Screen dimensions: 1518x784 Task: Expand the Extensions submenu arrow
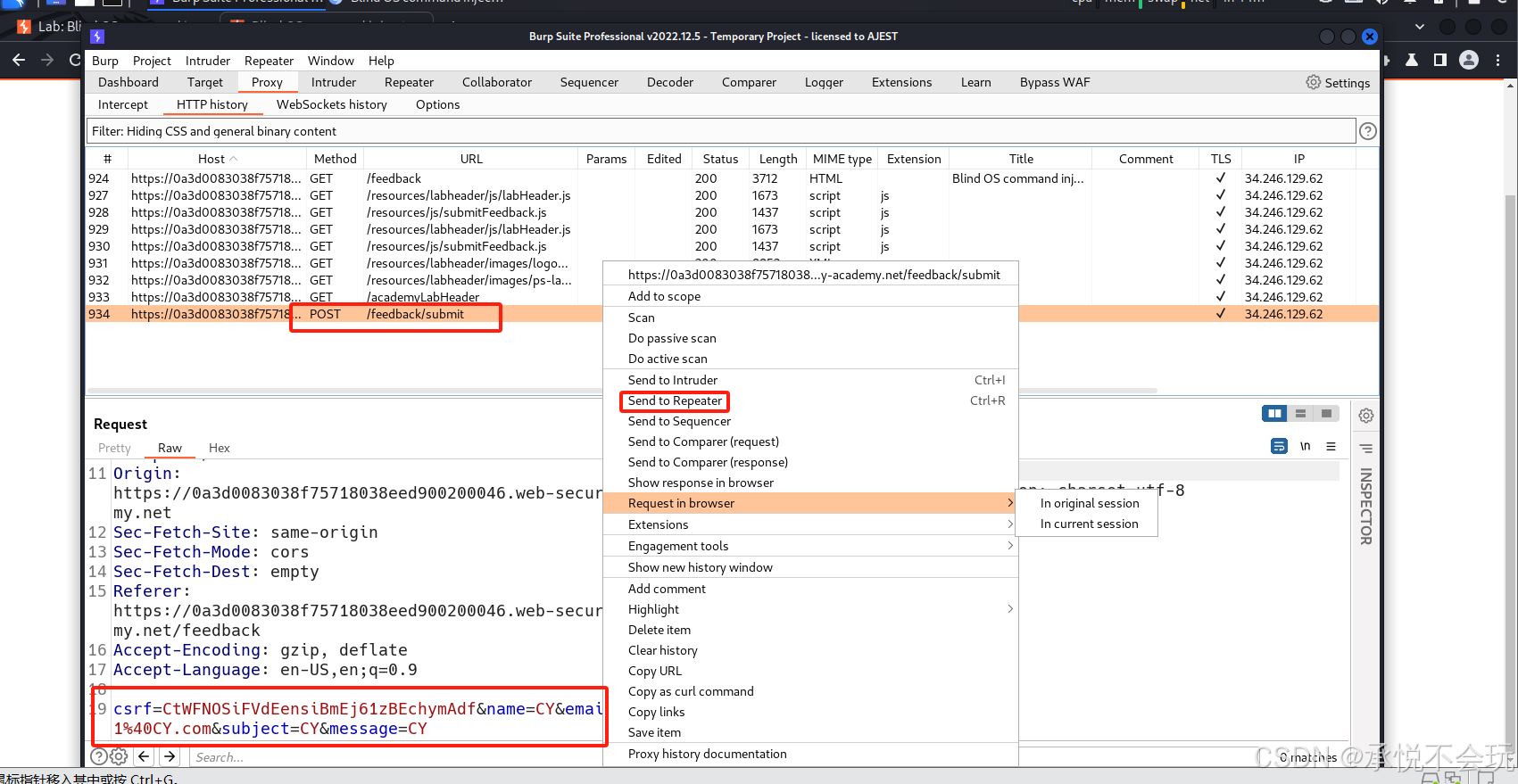pyautogui.click(x=1010, y=524)
